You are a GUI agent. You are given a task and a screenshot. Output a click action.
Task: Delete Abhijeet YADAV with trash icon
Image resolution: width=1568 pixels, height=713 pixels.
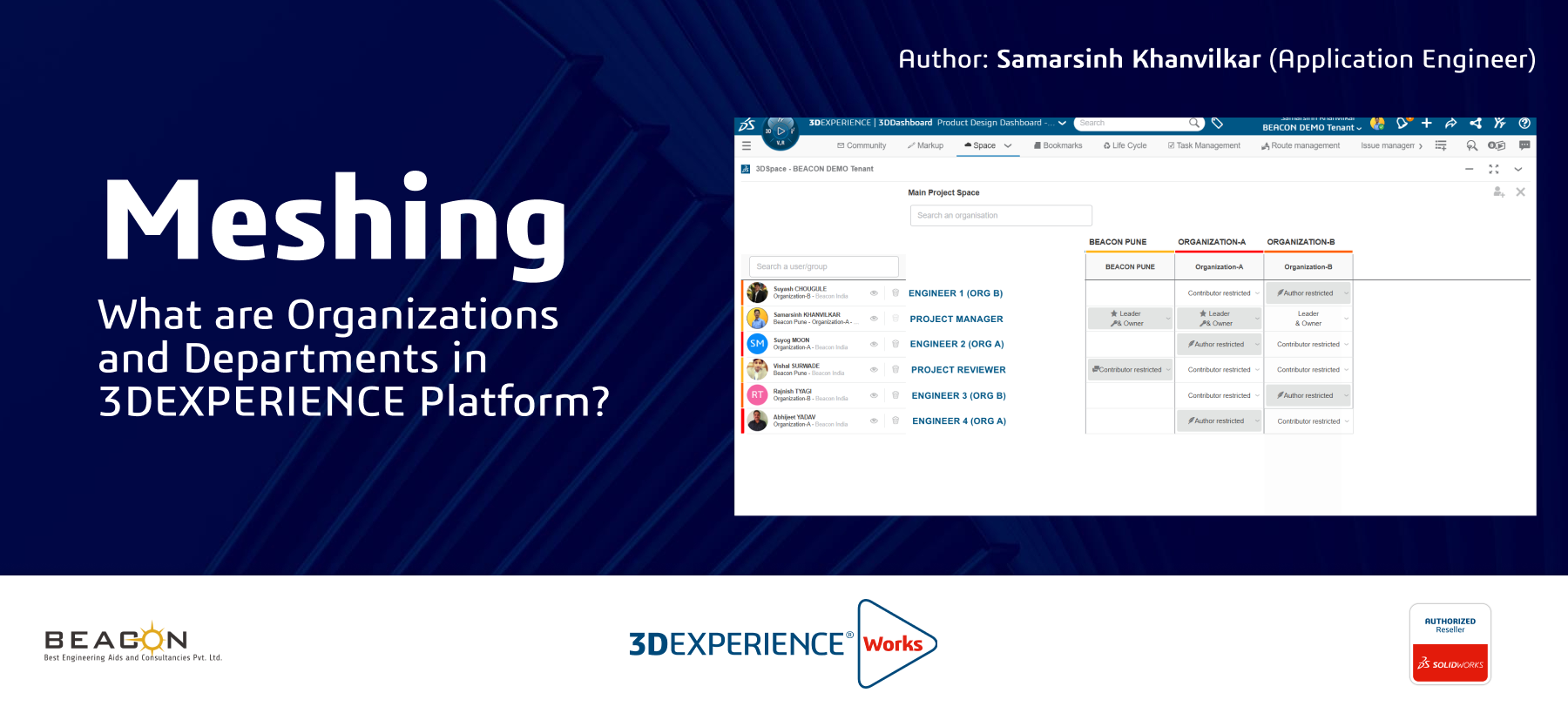coord(896,420)
